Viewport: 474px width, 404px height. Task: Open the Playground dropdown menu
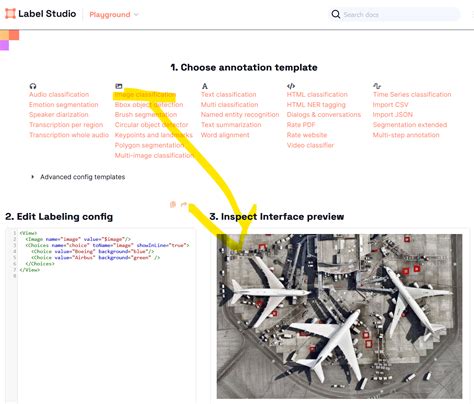114,15
